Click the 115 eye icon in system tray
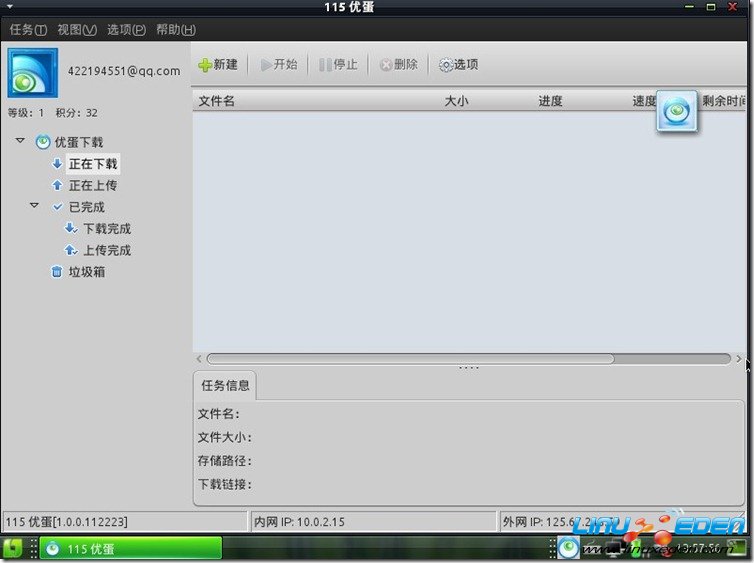 click(x=568, y=548)
